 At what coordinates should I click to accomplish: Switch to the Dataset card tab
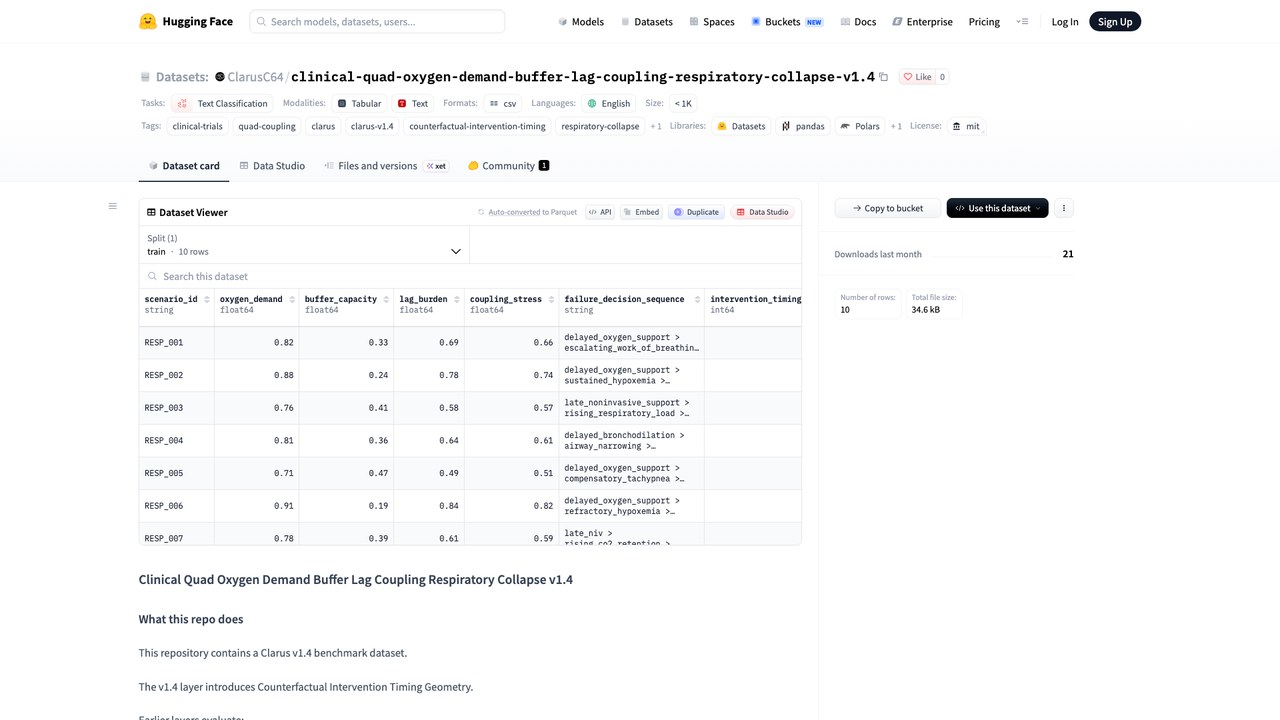pos(184,166)
